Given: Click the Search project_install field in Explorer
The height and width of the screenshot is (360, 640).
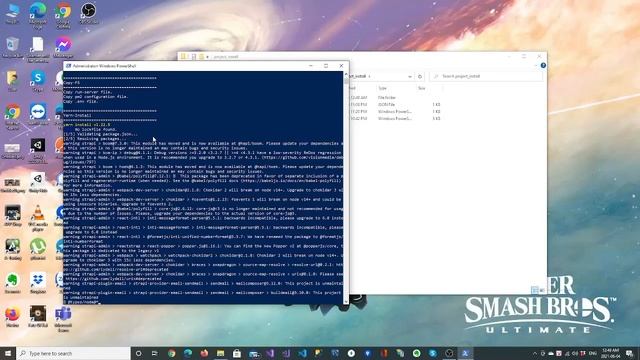Looking at the screenshot, I should click(x=487, y=76).
